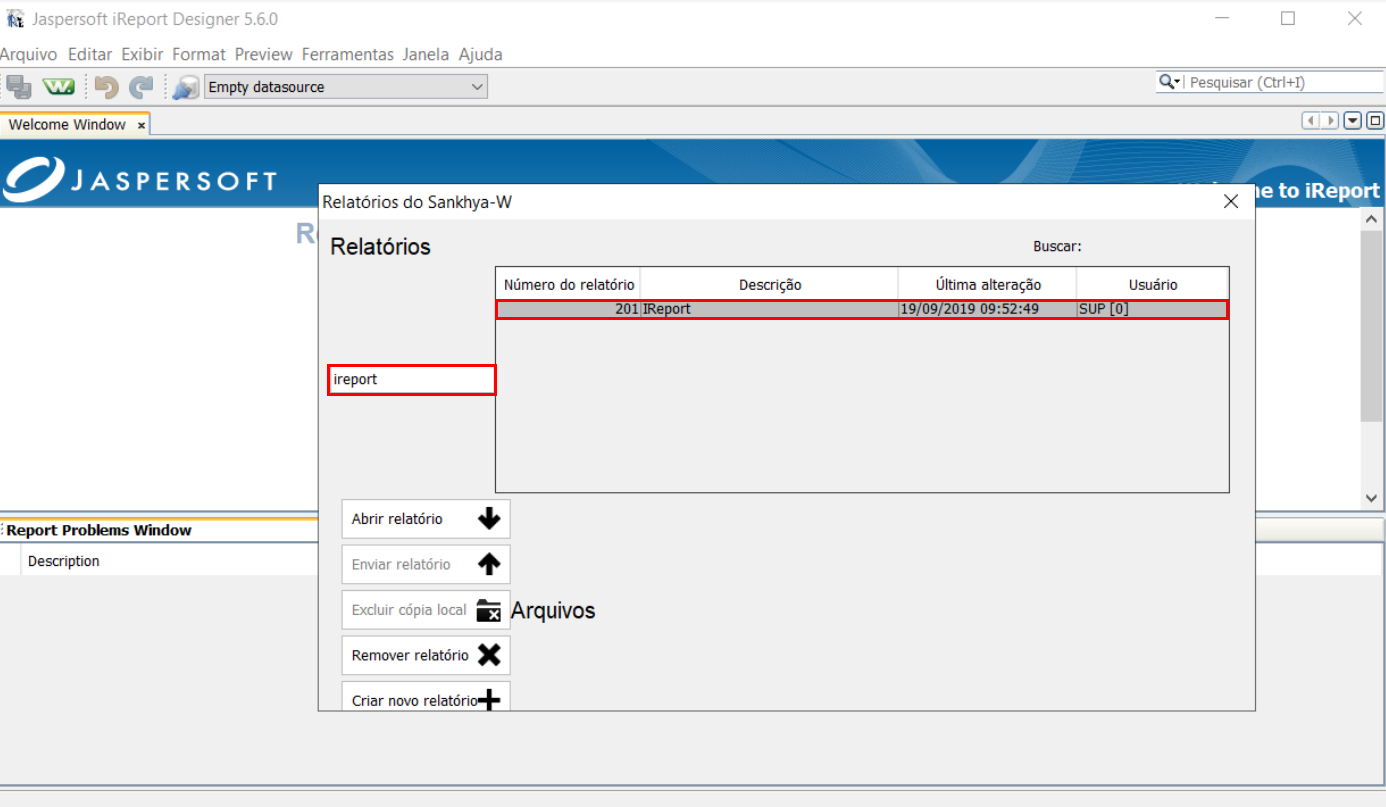Click the ireport search input field
The image size is (1386, 807).
[412, 380]
